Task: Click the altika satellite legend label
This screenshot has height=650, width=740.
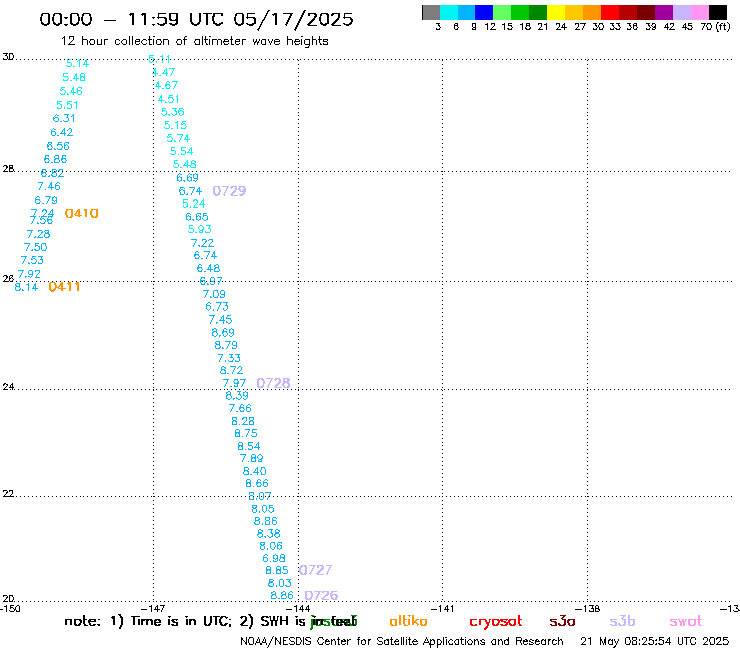Action: click(x=408, y=621)
